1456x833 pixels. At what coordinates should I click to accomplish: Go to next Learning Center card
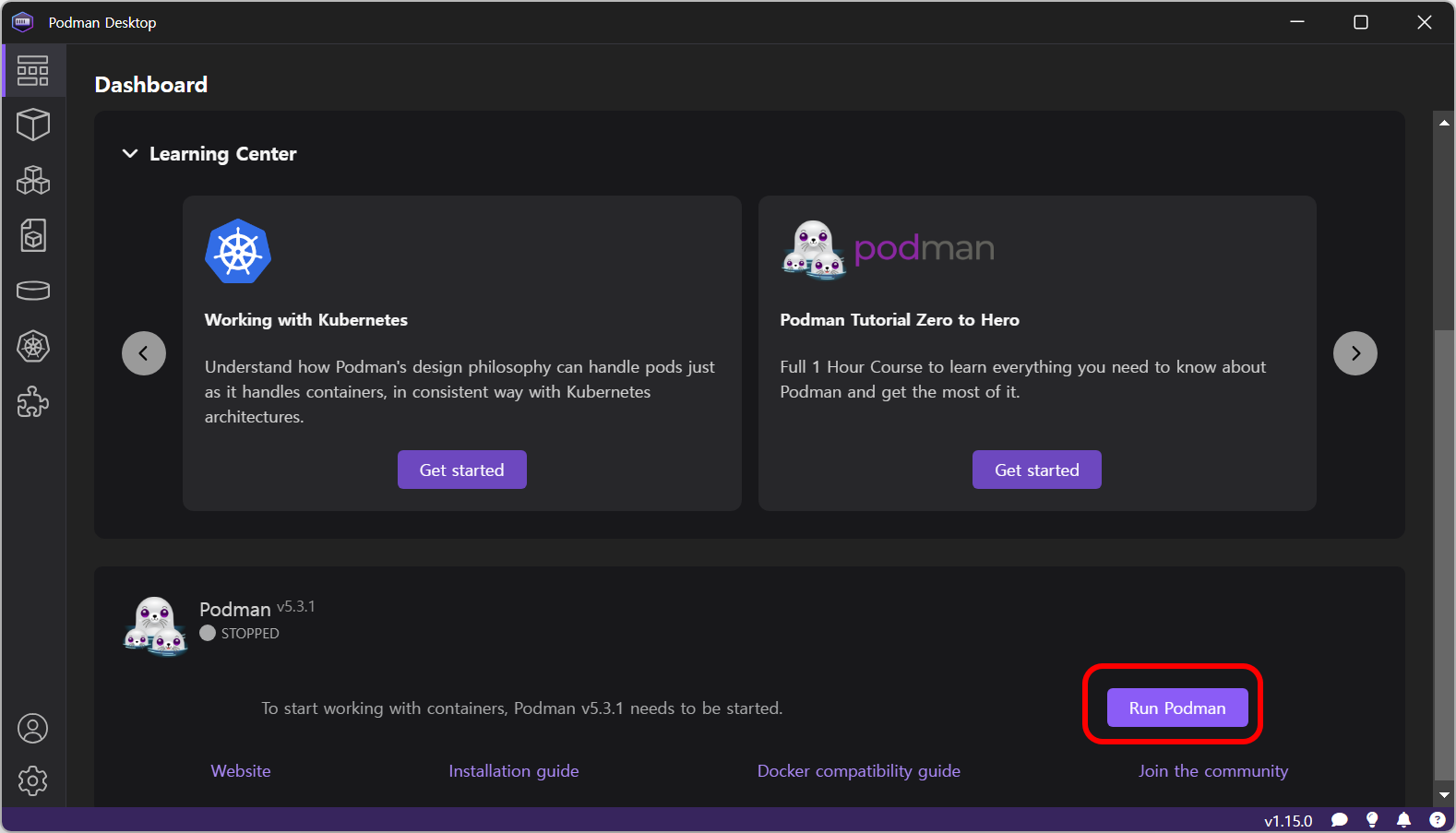click(x=1355, y=353)
